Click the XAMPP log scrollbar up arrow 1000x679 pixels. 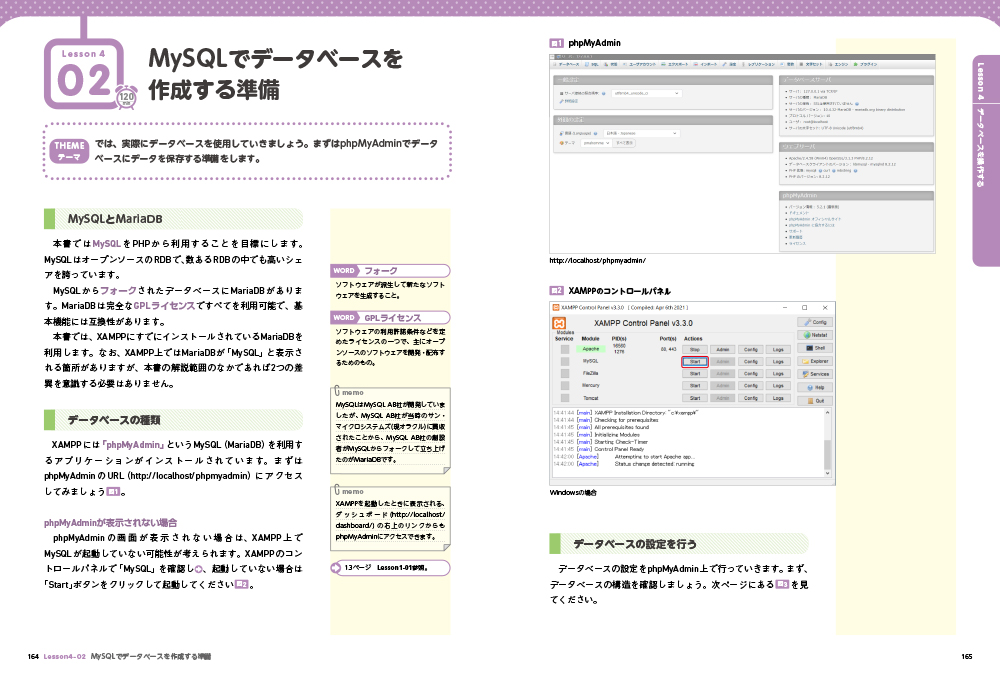(x=828, y=413)
